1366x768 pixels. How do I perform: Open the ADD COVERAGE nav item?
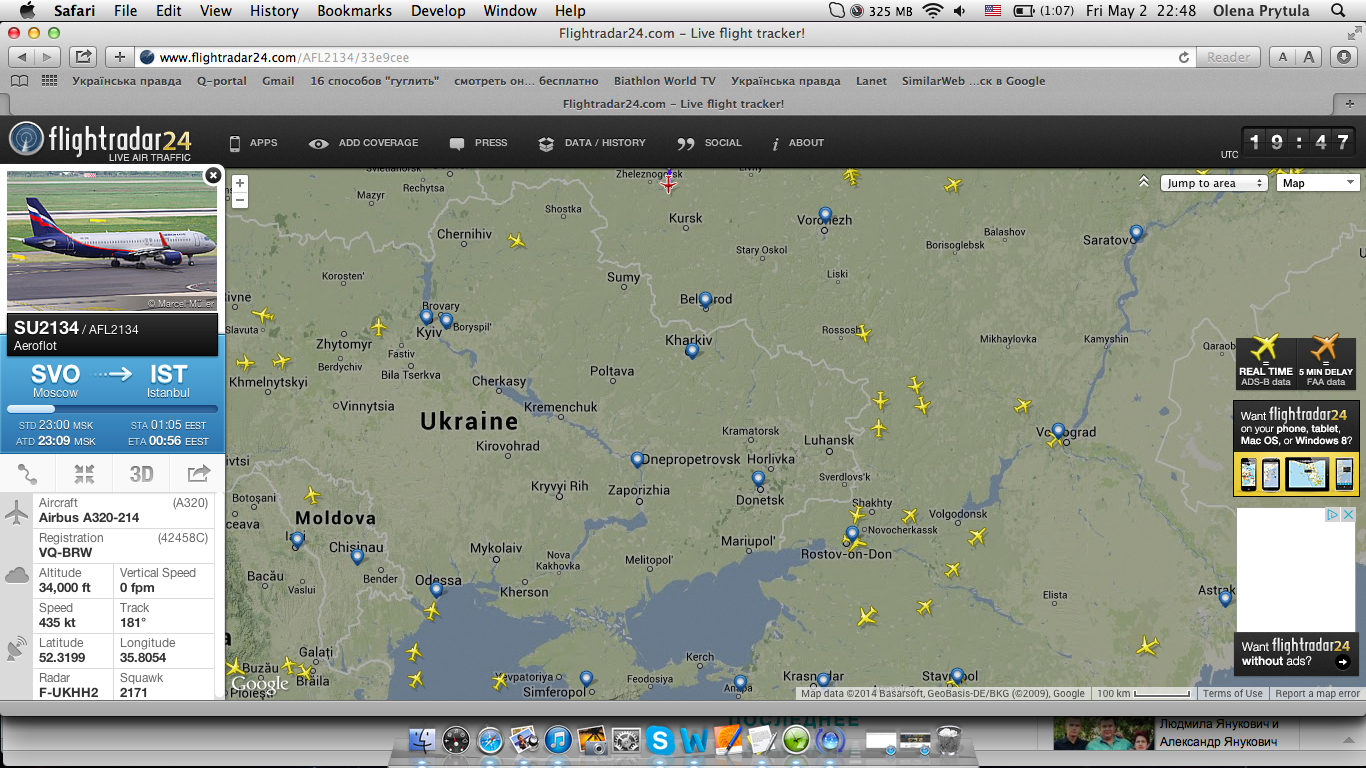pos(364,143)
